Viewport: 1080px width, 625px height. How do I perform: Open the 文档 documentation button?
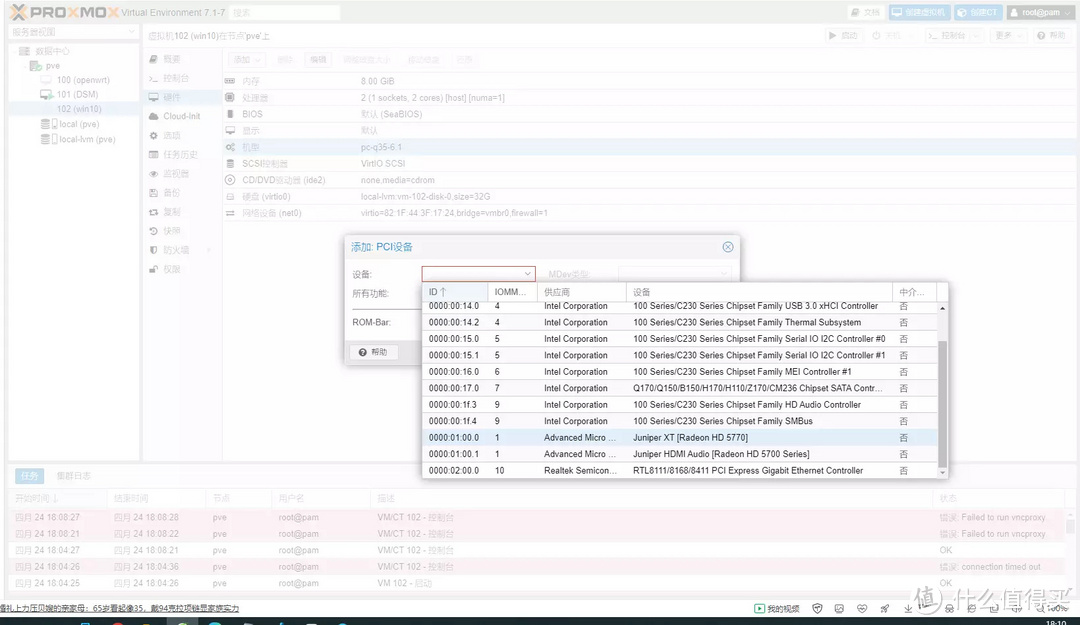[x=865, y=12]
